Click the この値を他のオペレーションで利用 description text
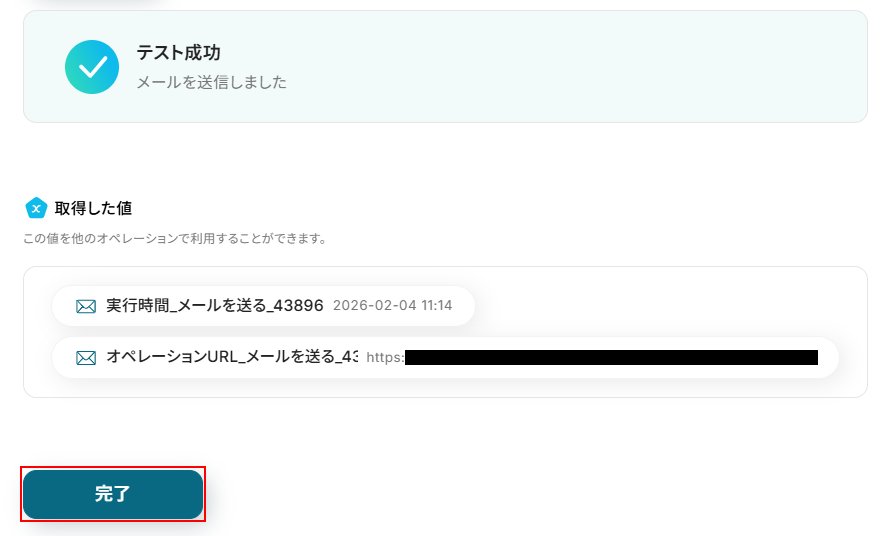This screenshot has height=536, width=896. pyautogui.click(x=175, y=238)
